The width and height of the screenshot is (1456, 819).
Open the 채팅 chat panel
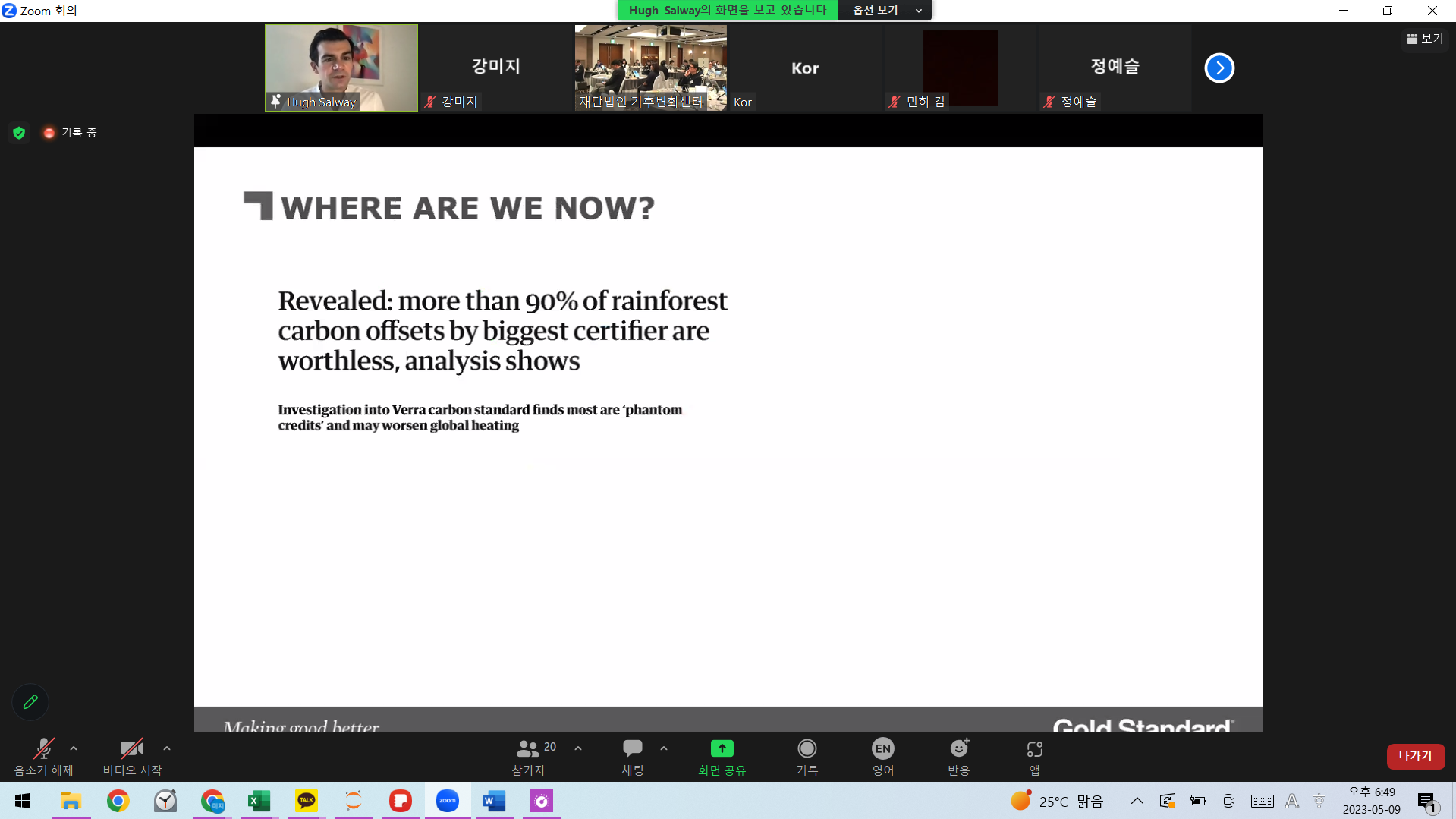633,757
